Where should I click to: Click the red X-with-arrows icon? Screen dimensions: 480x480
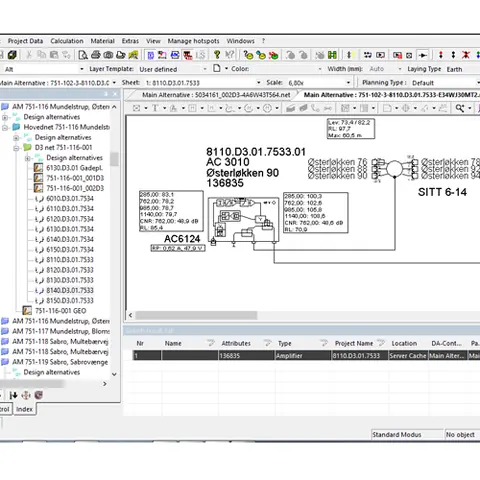466,55
